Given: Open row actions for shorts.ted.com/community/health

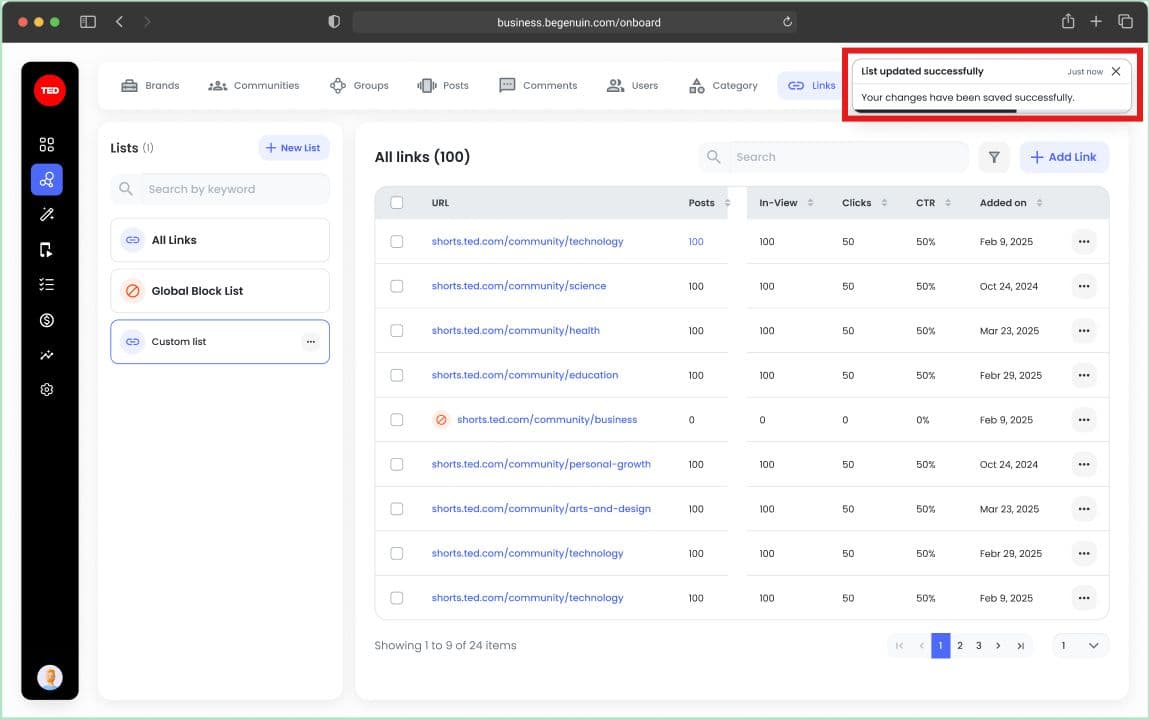Looking at the screenshot, I should click(x=1084, y=331).
